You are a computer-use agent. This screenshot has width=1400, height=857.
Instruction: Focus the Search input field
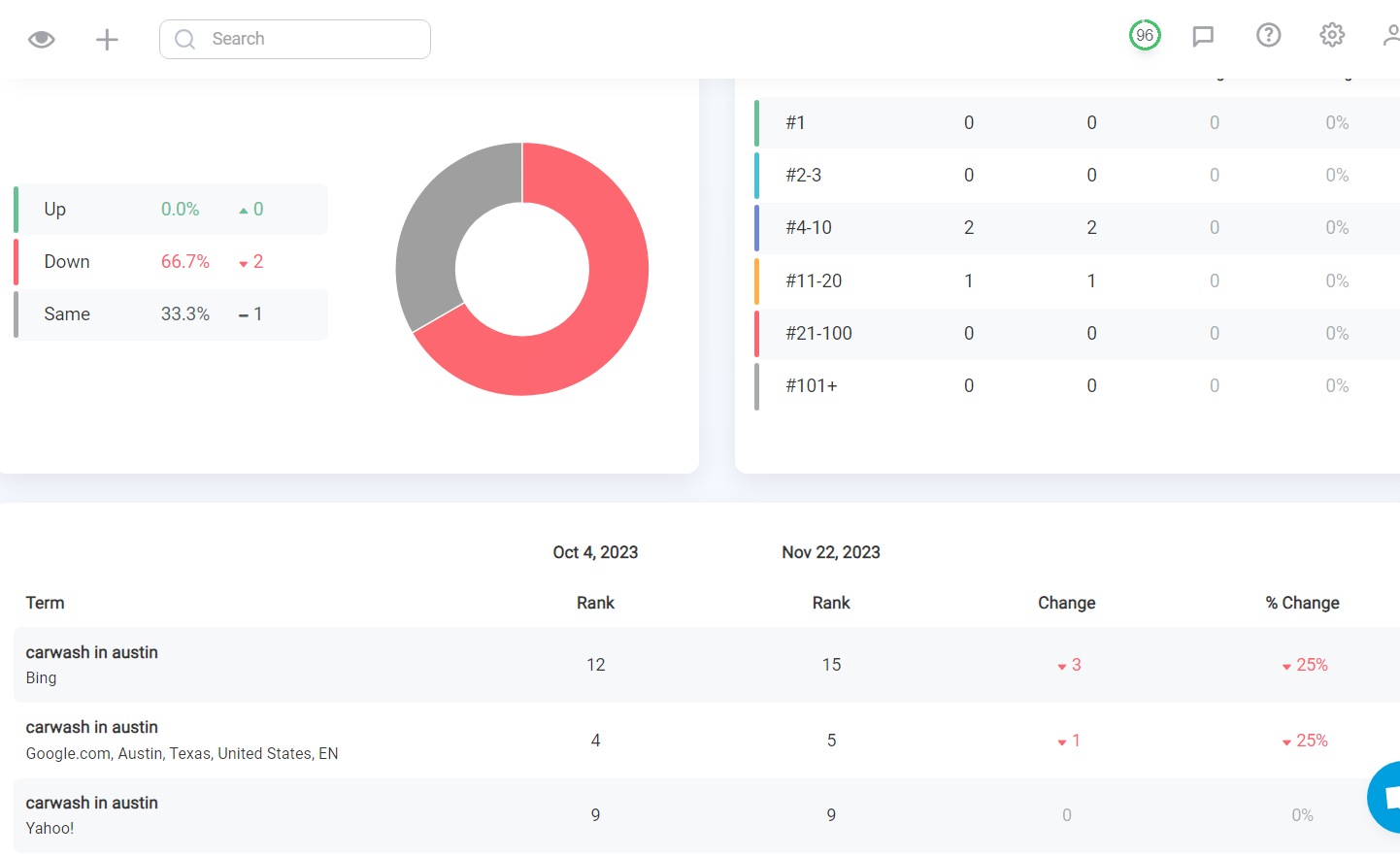pos(295,39)
